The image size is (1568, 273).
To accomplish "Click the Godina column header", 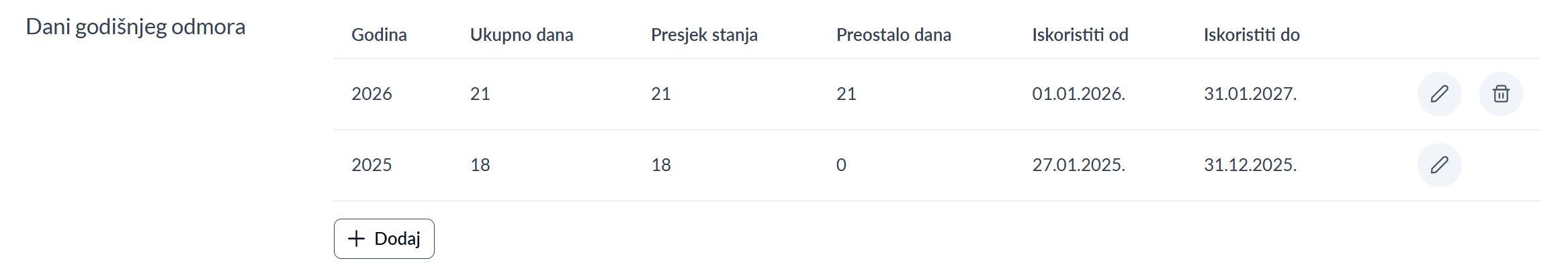I will coord(379,35).
